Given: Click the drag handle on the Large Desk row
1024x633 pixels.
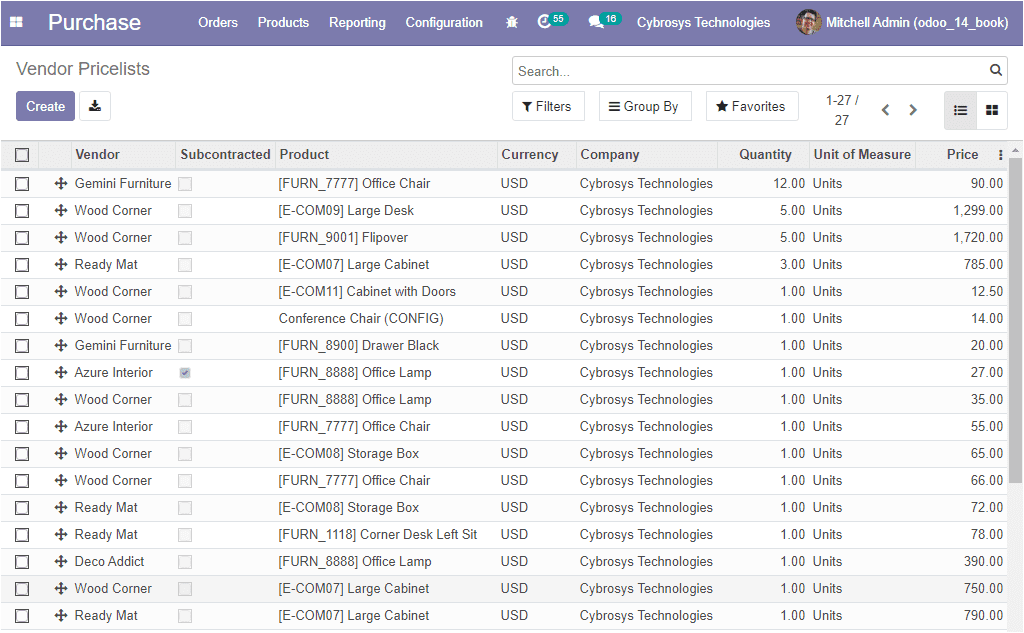Looking at the screenshot, I should pos(61,210).
